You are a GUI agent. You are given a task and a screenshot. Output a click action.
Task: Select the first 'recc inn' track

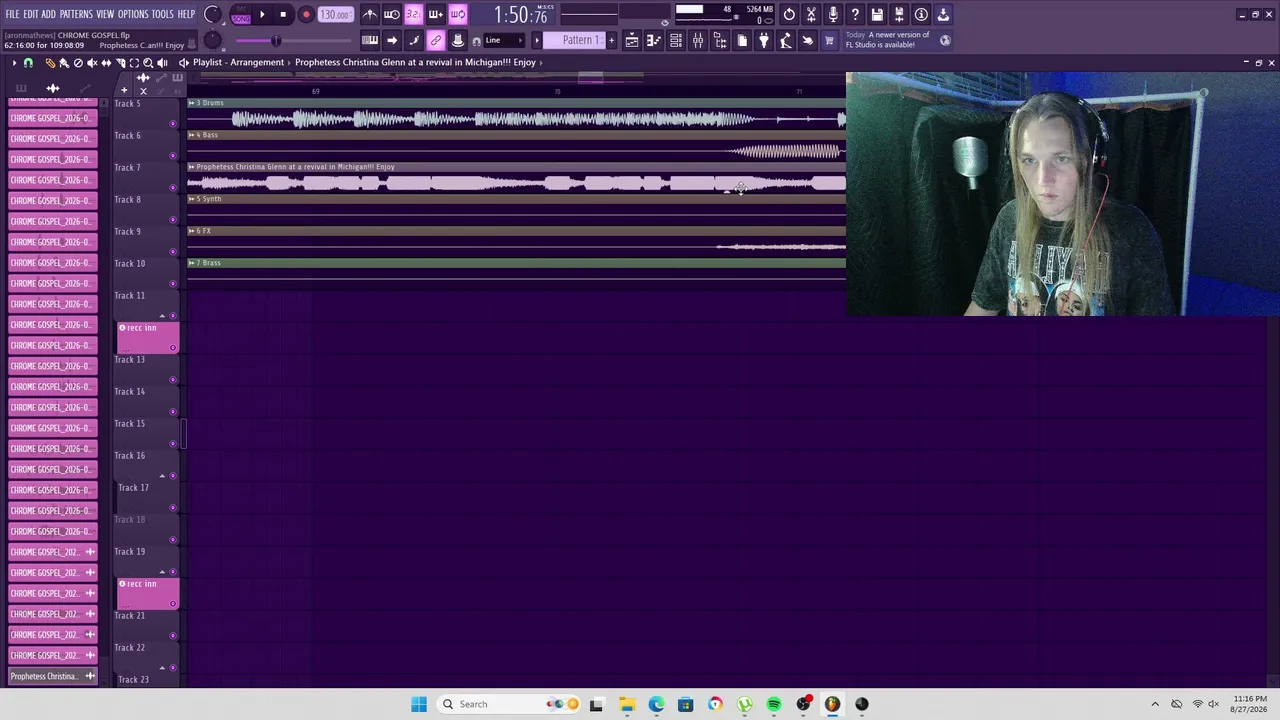tap(148, 336)
